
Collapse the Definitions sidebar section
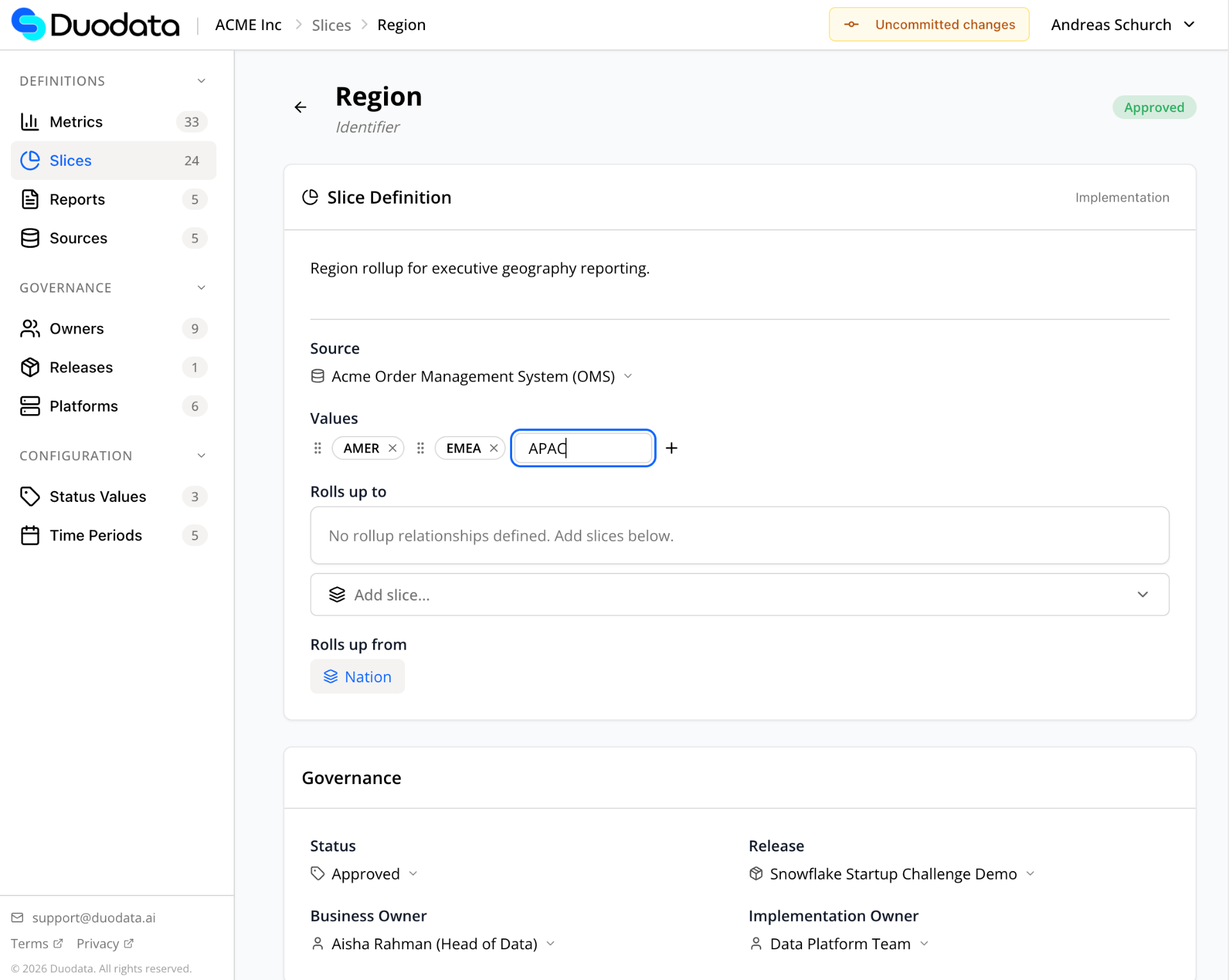tap(201, 81)
